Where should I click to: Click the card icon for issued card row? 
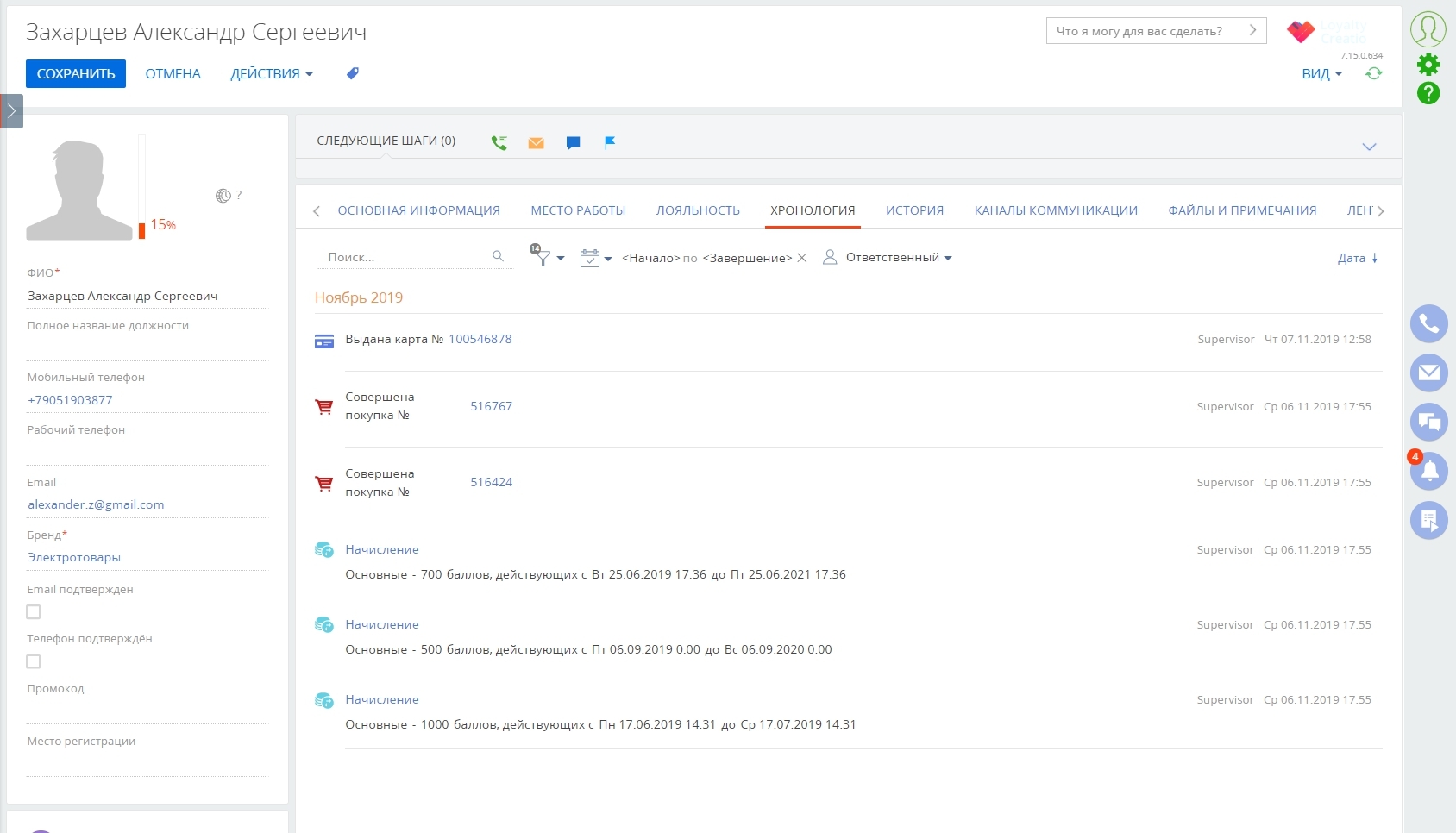(324, 341)
